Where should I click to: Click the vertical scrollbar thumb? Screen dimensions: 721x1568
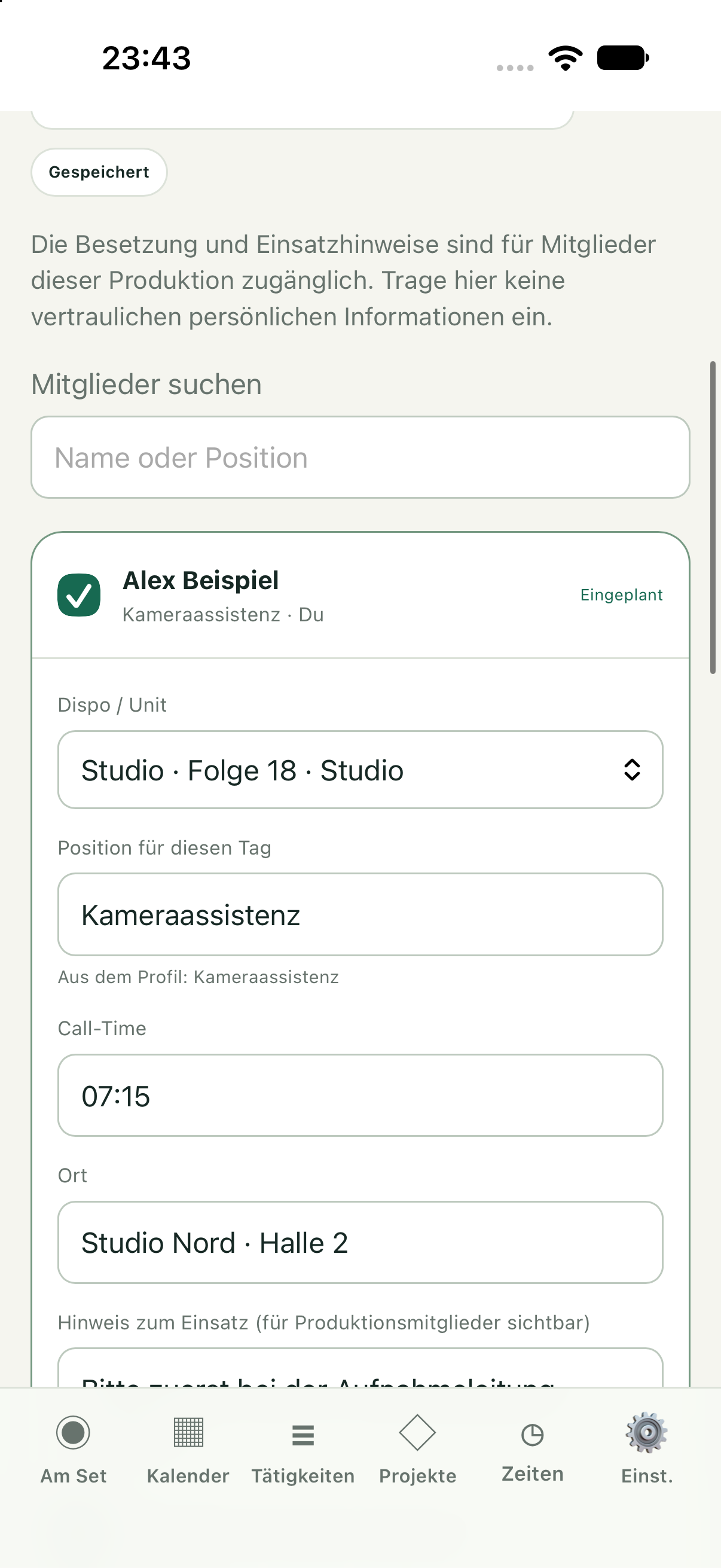(x=713, y=517)
